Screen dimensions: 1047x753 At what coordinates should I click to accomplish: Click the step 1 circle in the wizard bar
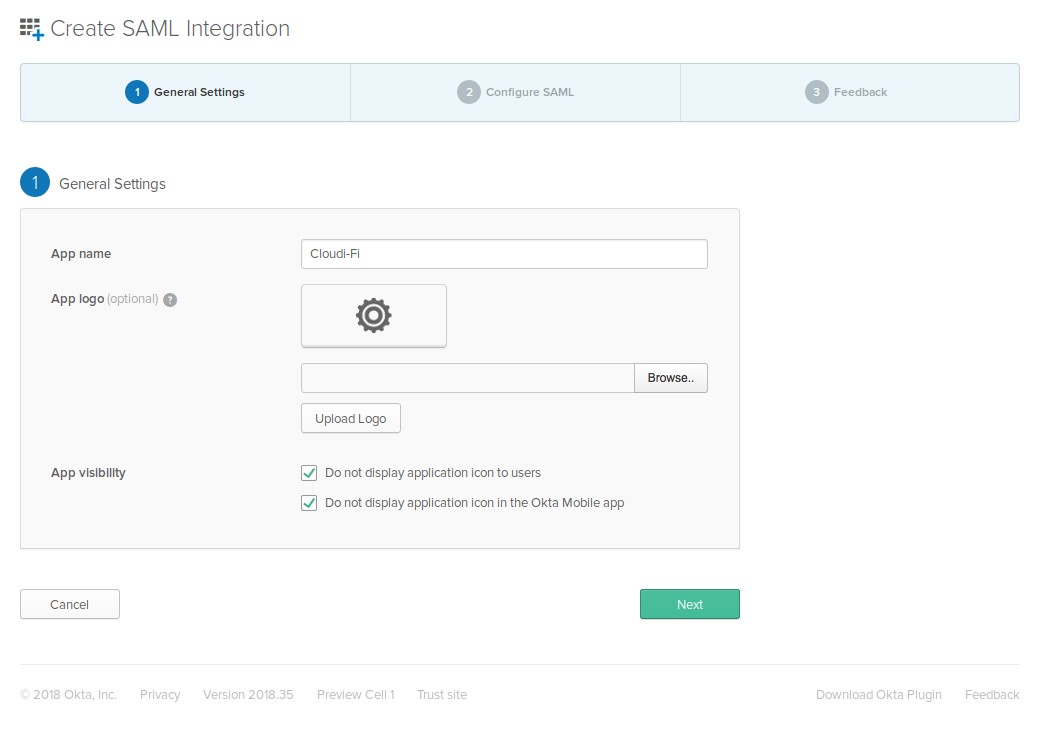[137, 92]
